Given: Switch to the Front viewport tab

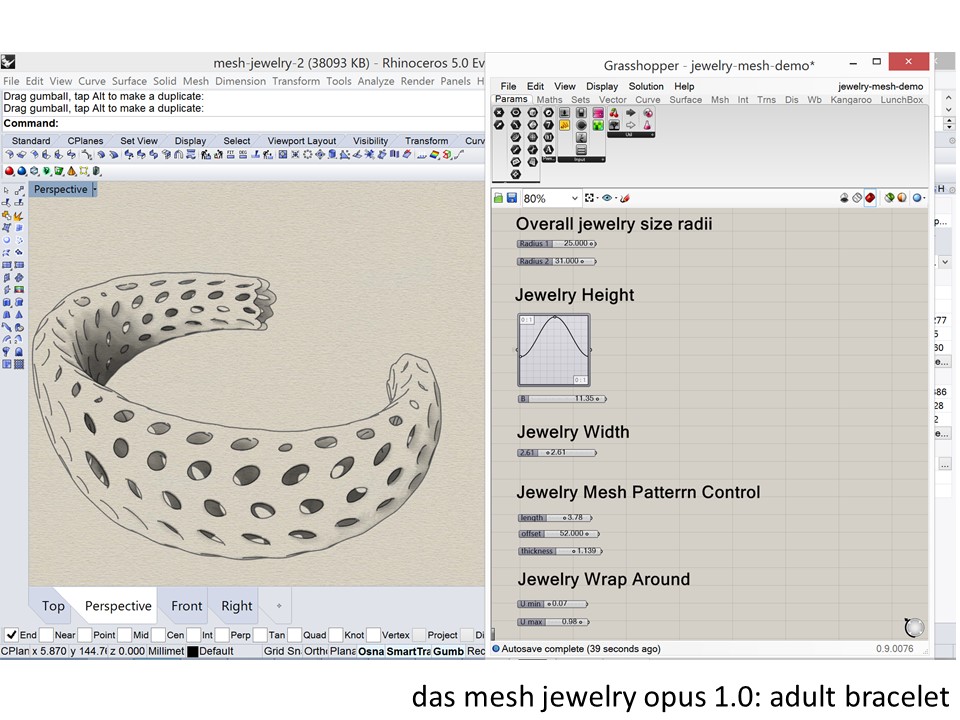Looking at the screenshot, I should click(186, 606).
